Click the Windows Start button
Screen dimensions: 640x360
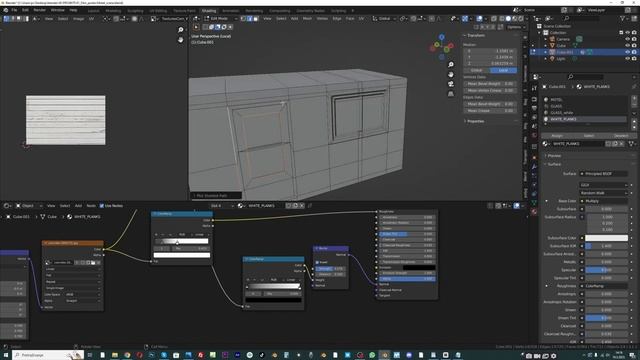(5, 355)
